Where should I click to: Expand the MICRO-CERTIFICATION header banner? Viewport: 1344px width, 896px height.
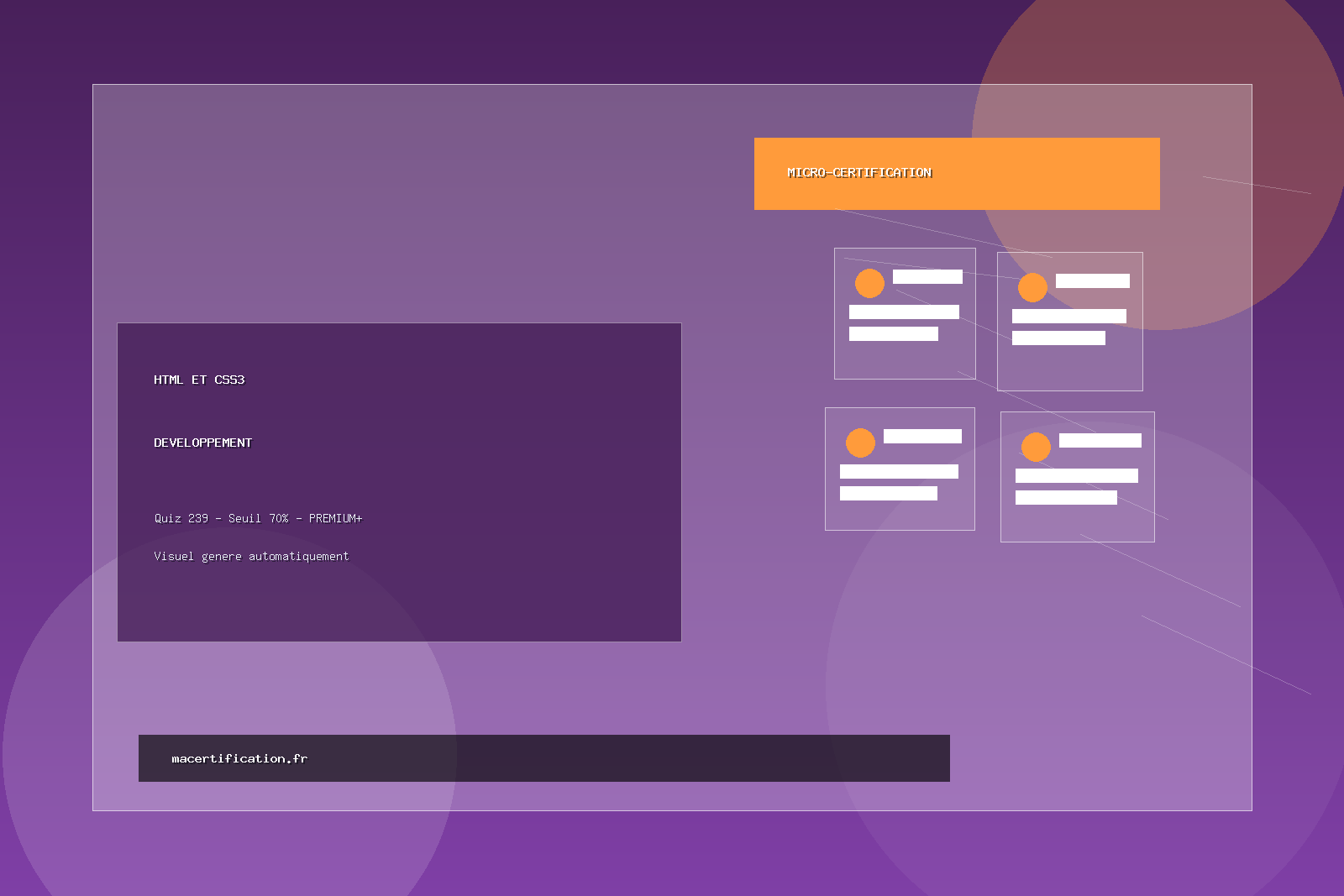(x=958, y=173)
